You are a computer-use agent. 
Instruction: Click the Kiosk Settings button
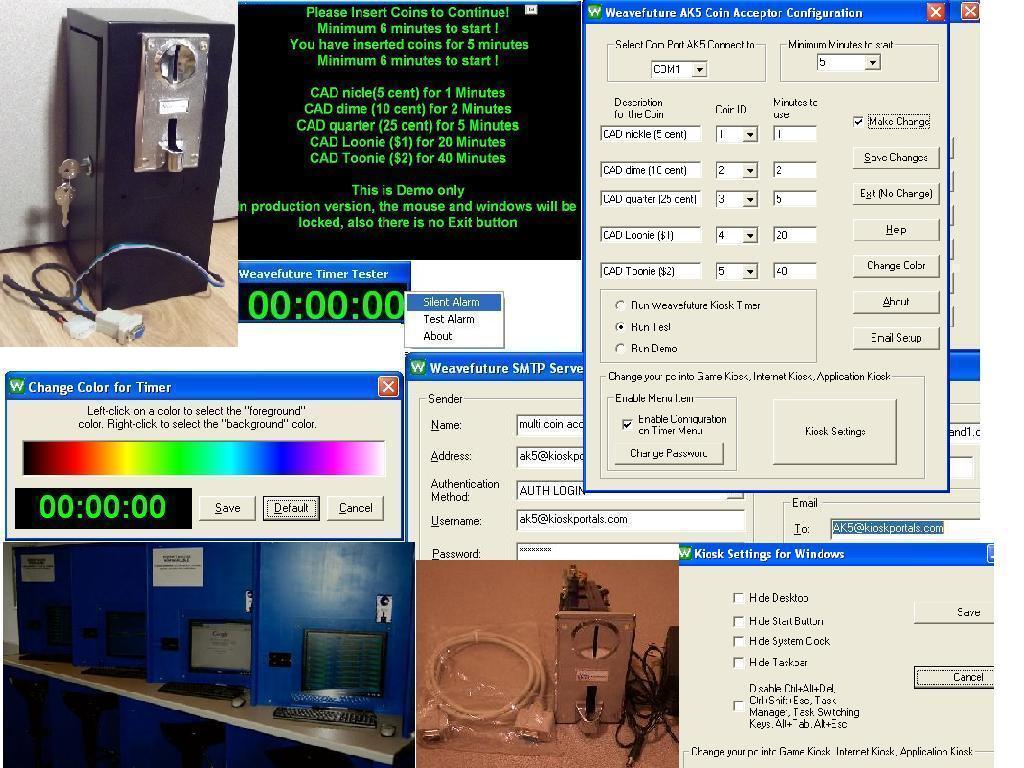click(x=834, y=432)
